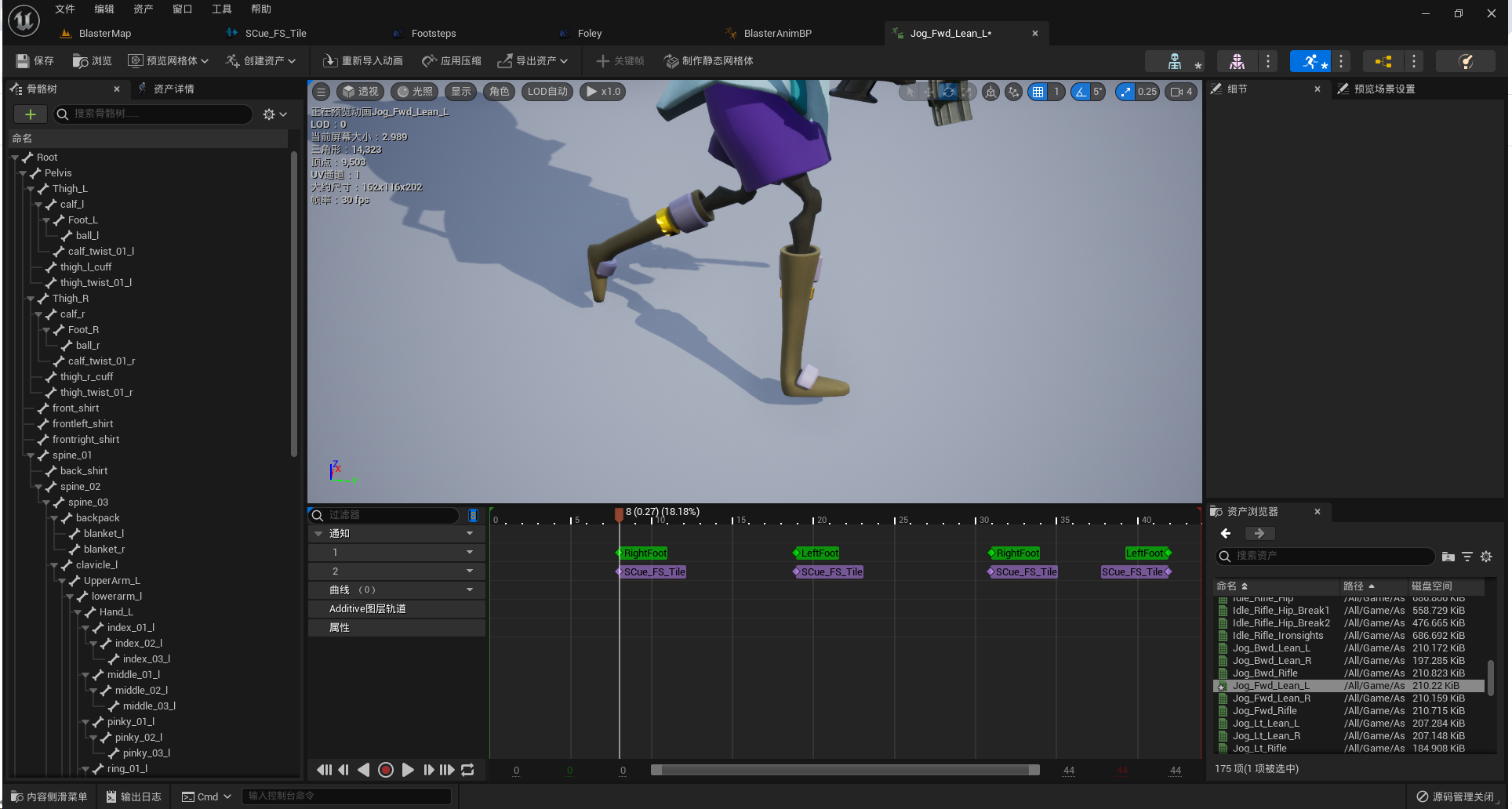Open the 输出日志 output log
1512x809 pixels.
(134, 796)
